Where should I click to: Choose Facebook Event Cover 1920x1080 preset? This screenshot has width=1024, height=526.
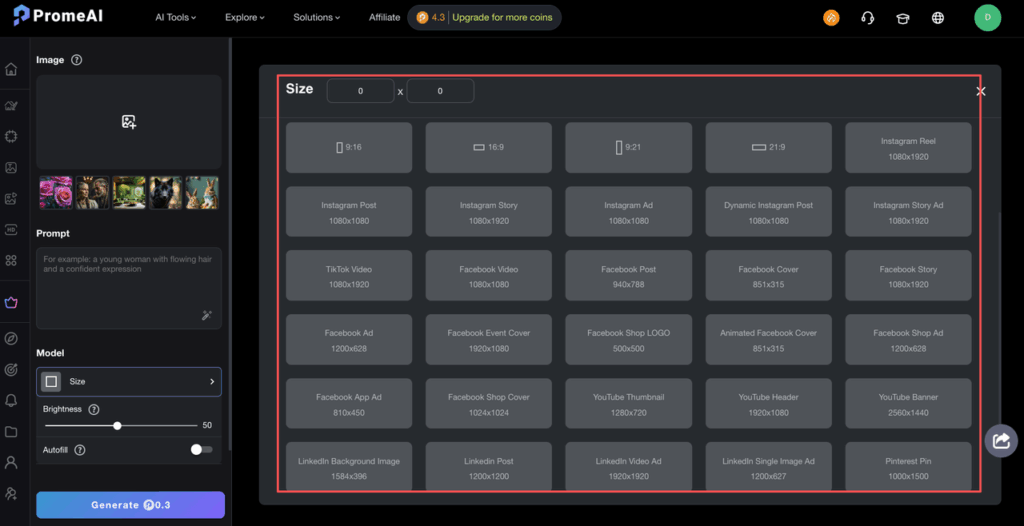488,340
